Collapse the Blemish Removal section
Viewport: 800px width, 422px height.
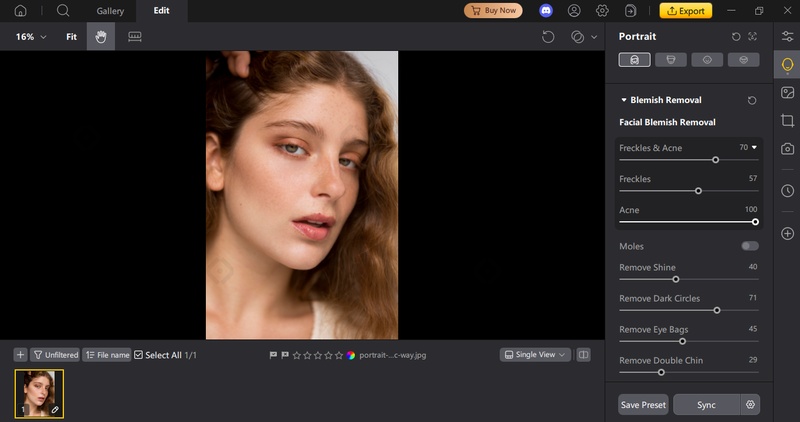(624, 100)
